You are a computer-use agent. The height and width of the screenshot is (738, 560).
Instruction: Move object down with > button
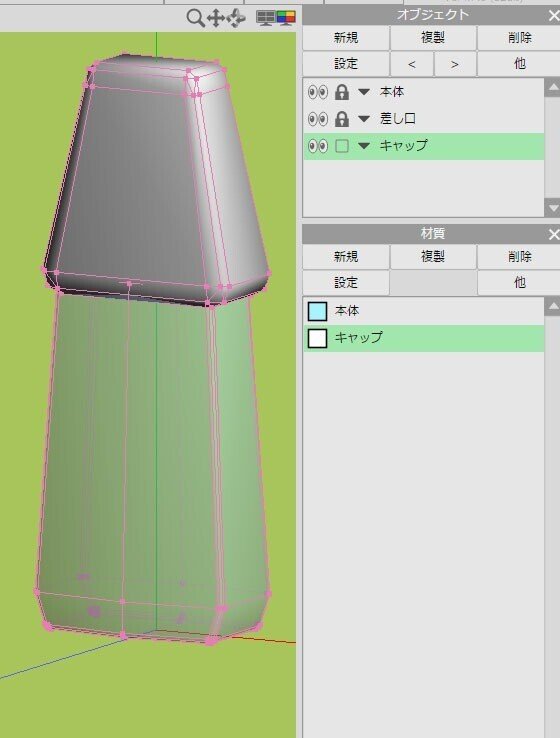[x=455, y=64]
